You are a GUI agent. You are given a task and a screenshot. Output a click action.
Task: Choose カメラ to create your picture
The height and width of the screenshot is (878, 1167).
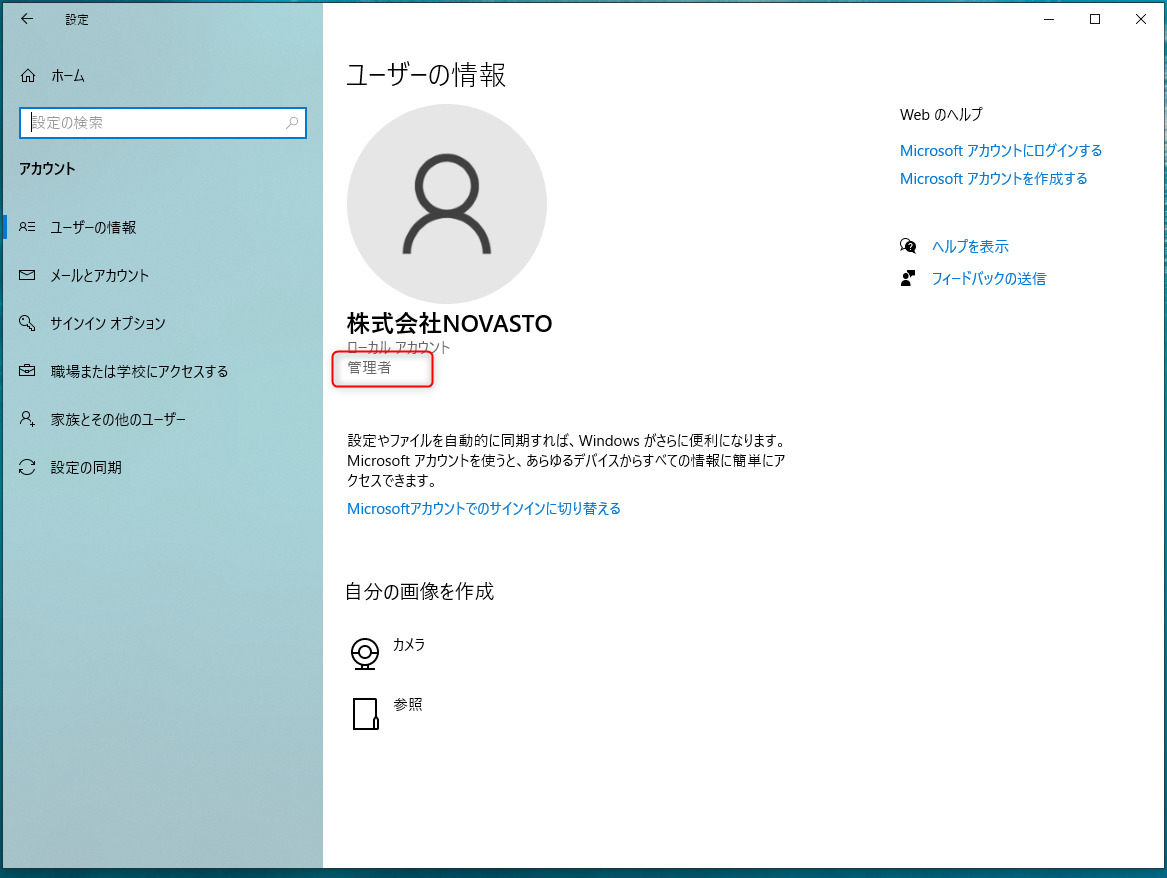(409, 644)
